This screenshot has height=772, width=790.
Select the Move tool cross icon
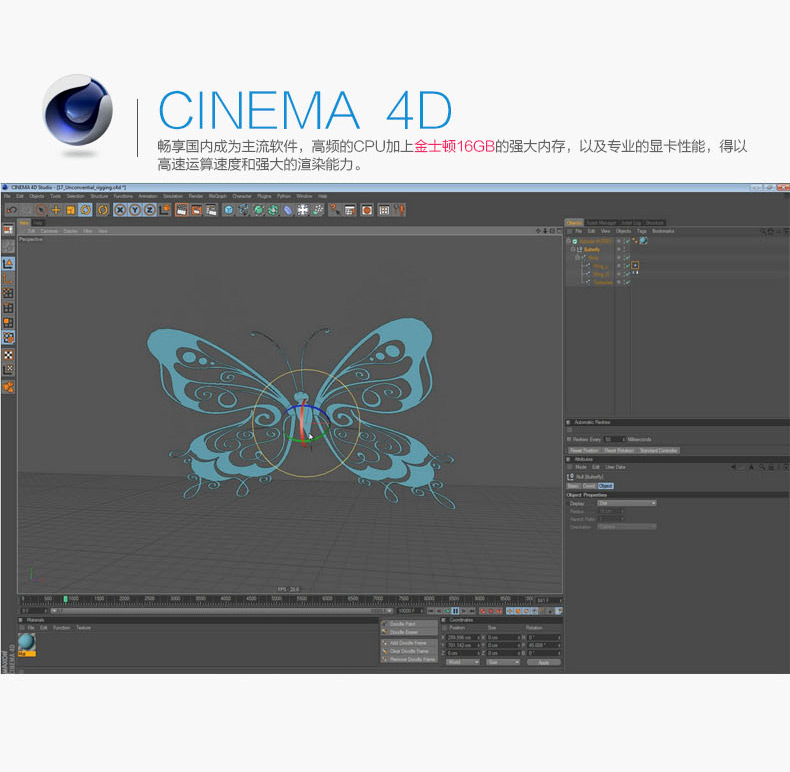tap(56, 210)
